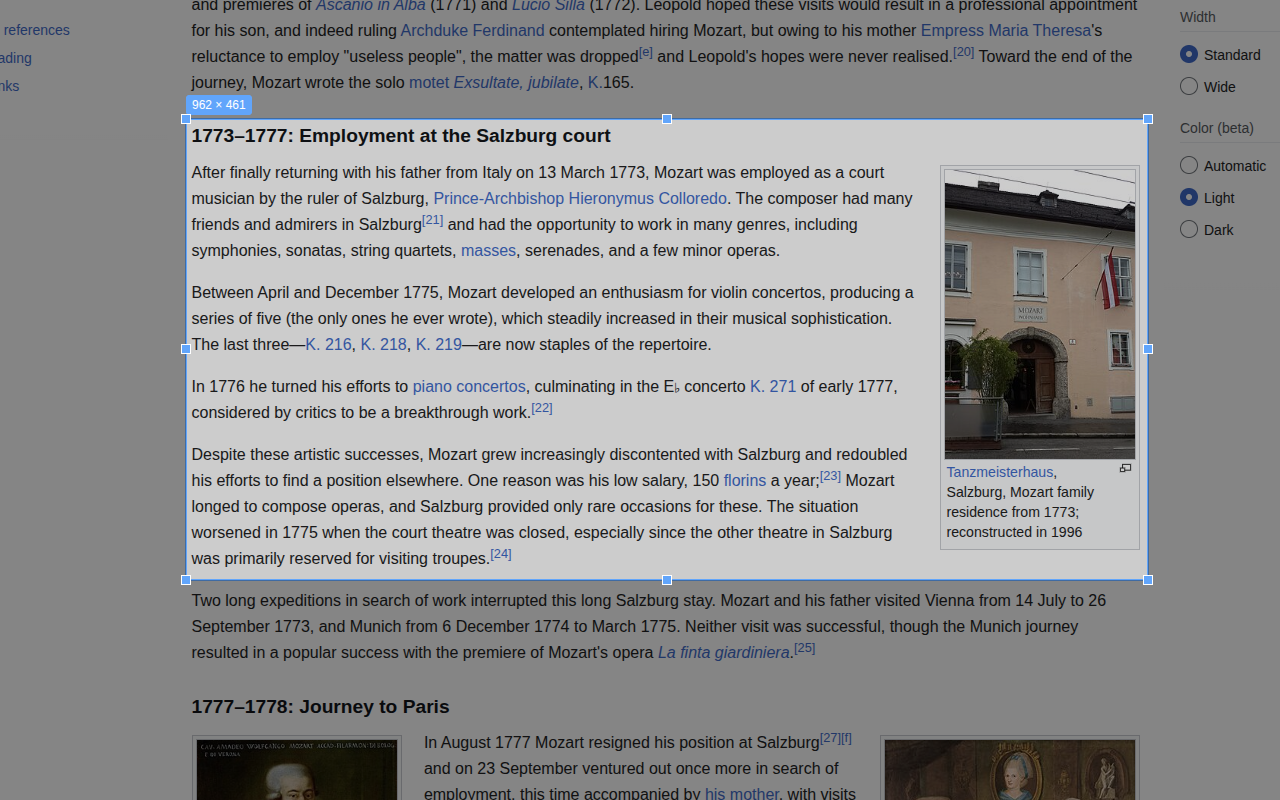Click the references link in sidebar

pos(36,30)
